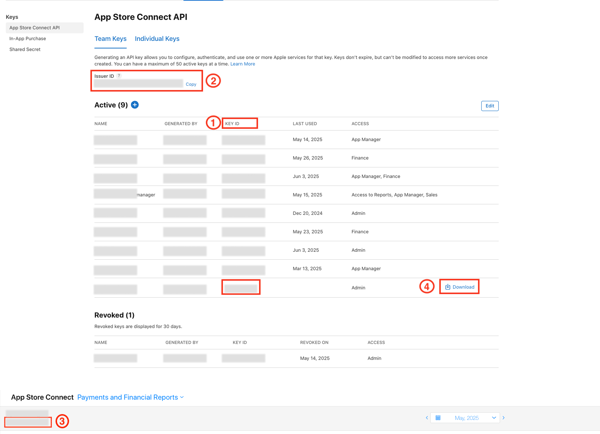Open In-App Purchase in the Keys sidebar
This screenshot has height=434, width=600.
tap(28, 39)
